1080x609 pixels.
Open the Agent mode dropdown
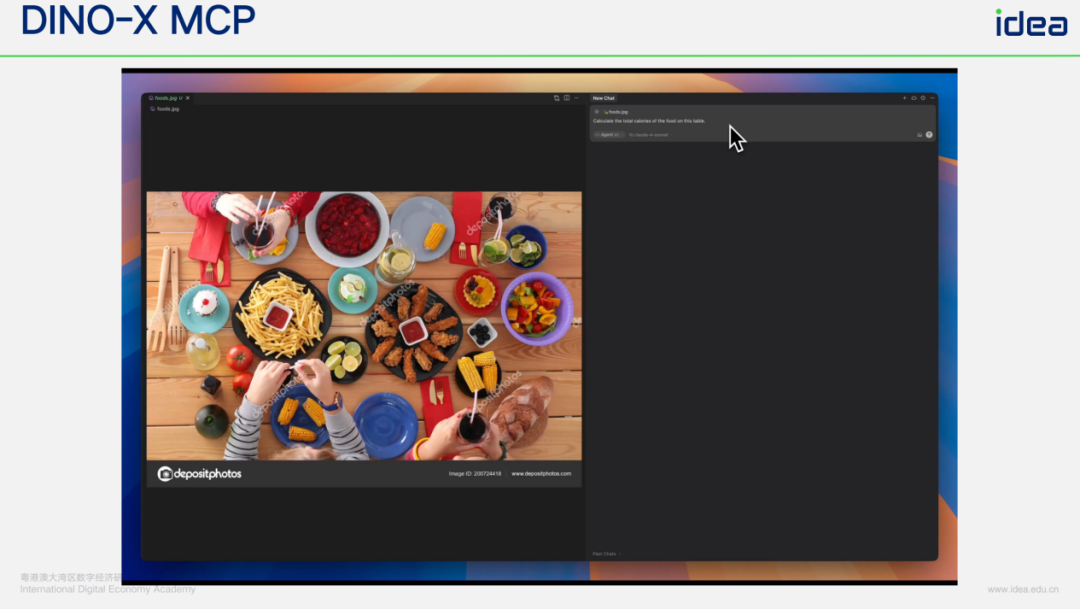point(608,134)
